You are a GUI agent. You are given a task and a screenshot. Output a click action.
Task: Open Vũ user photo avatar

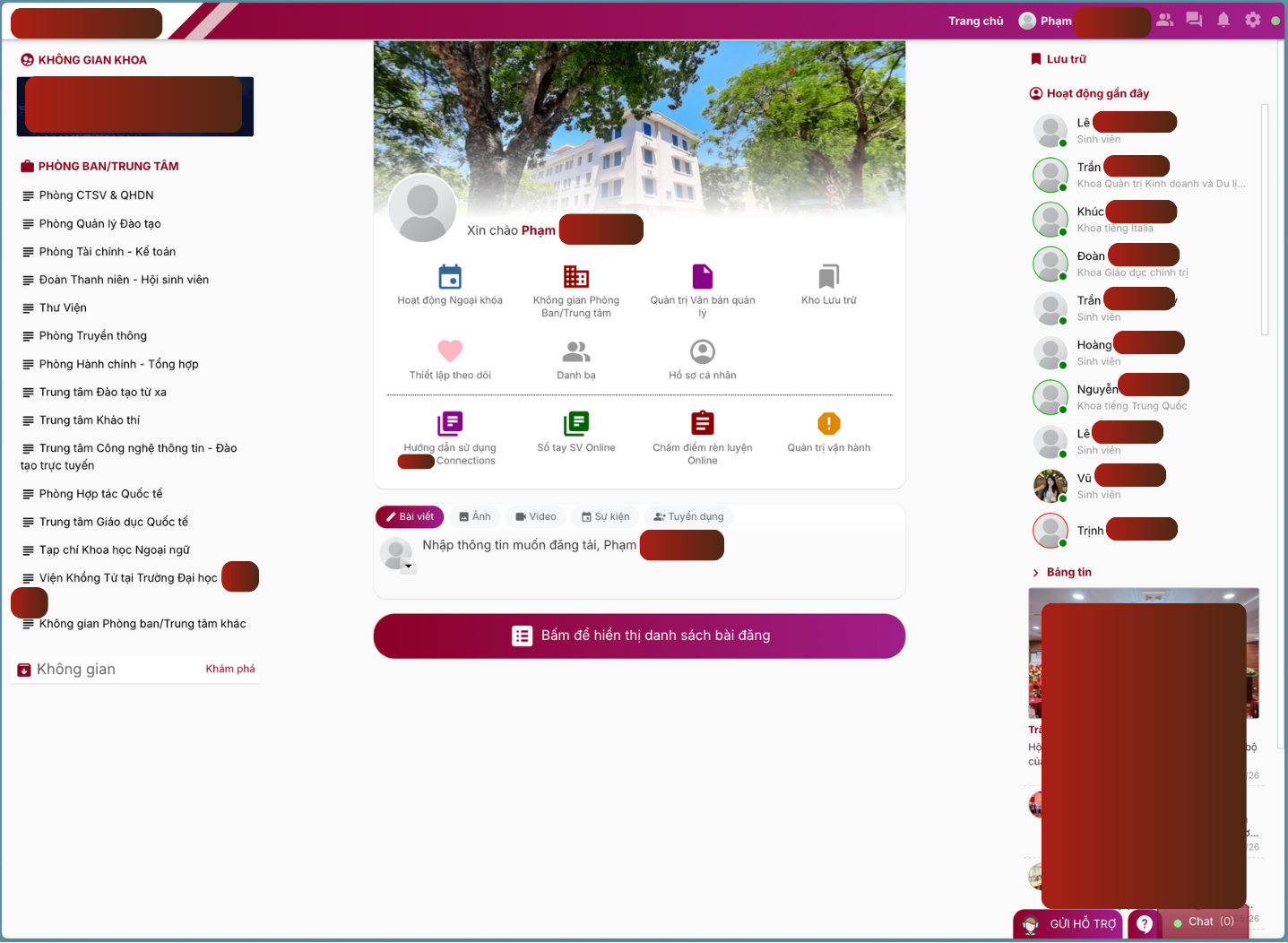click(x=1050, y=486)
